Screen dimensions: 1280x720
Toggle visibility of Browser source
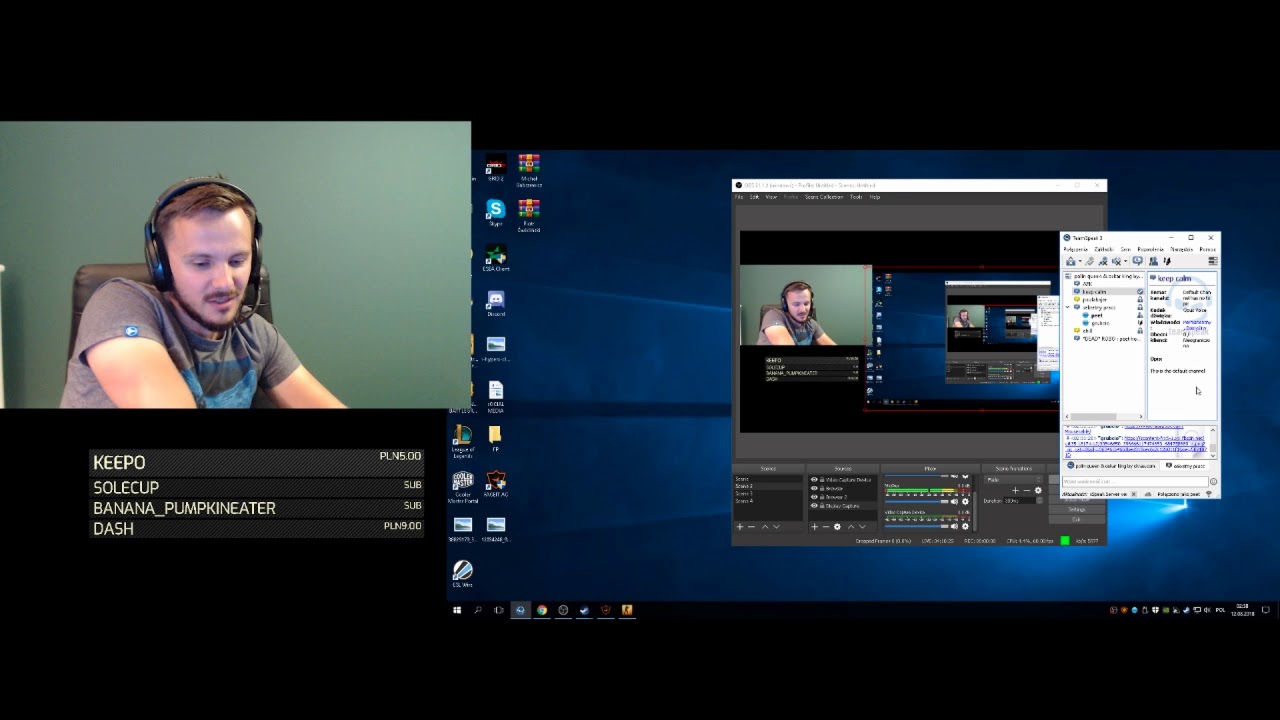pos(814,488)
